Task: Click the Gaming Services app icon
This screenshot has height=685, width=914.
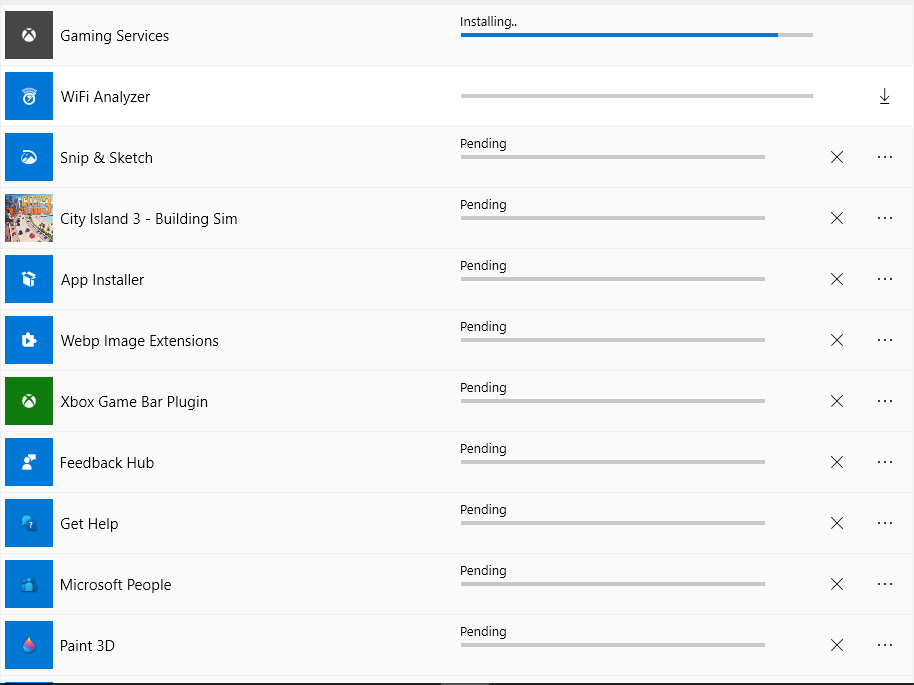Action: [x=29, y=35]
